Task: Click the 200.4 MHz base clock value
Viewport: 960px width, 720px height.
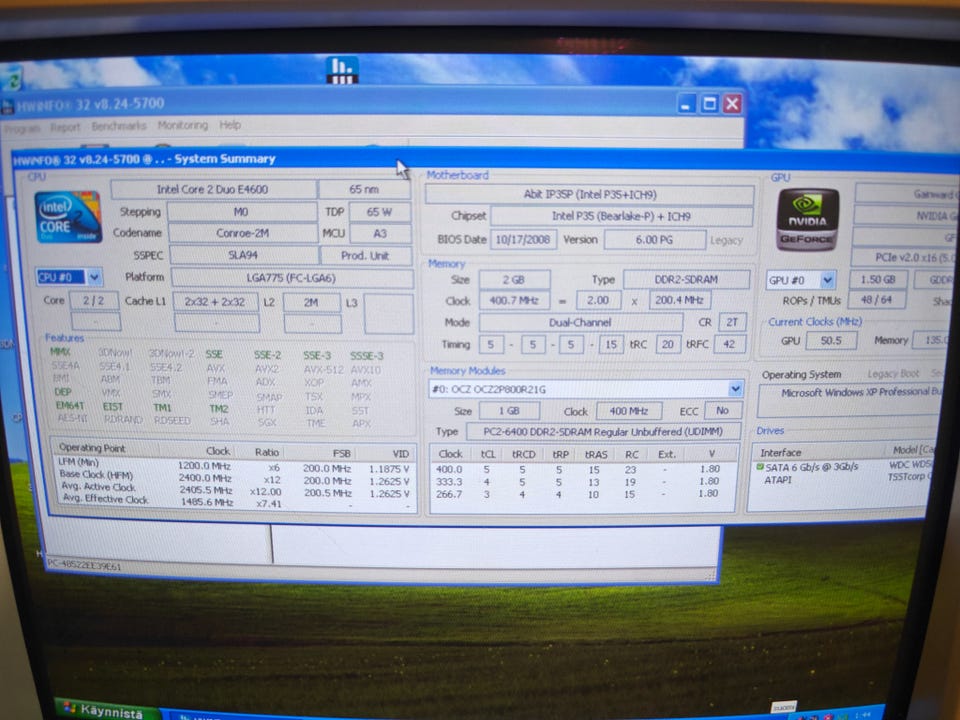Action: point(680,300)
